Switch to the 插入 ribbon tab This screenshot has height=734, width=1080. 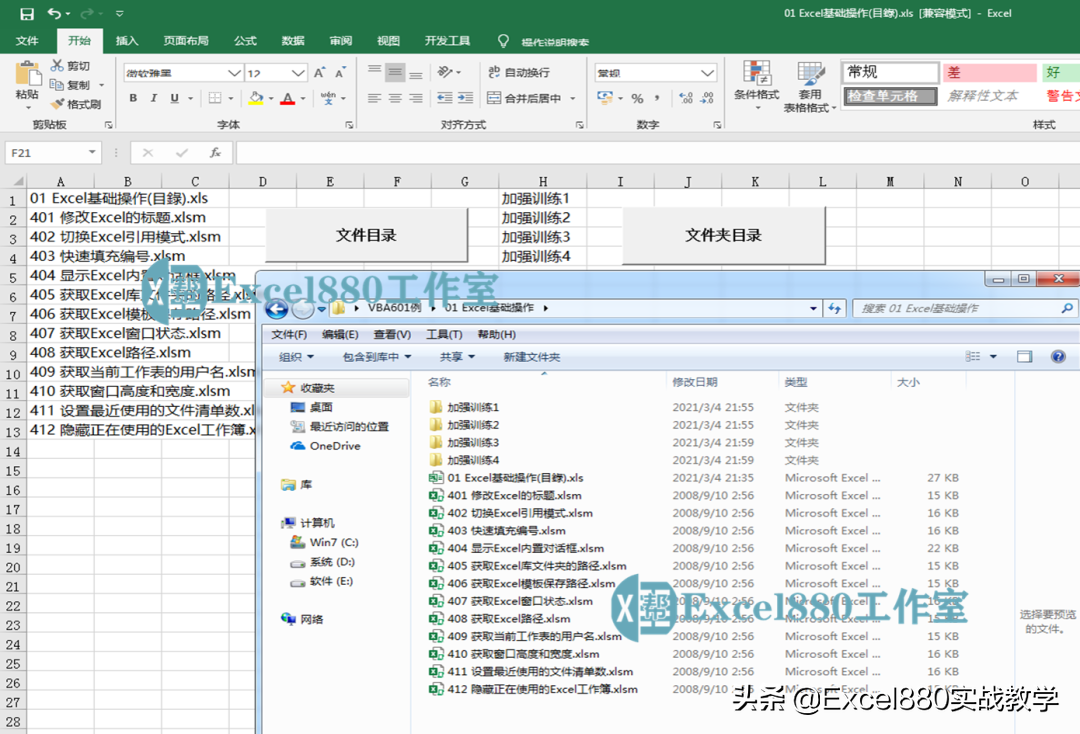[x=127, y=41]
